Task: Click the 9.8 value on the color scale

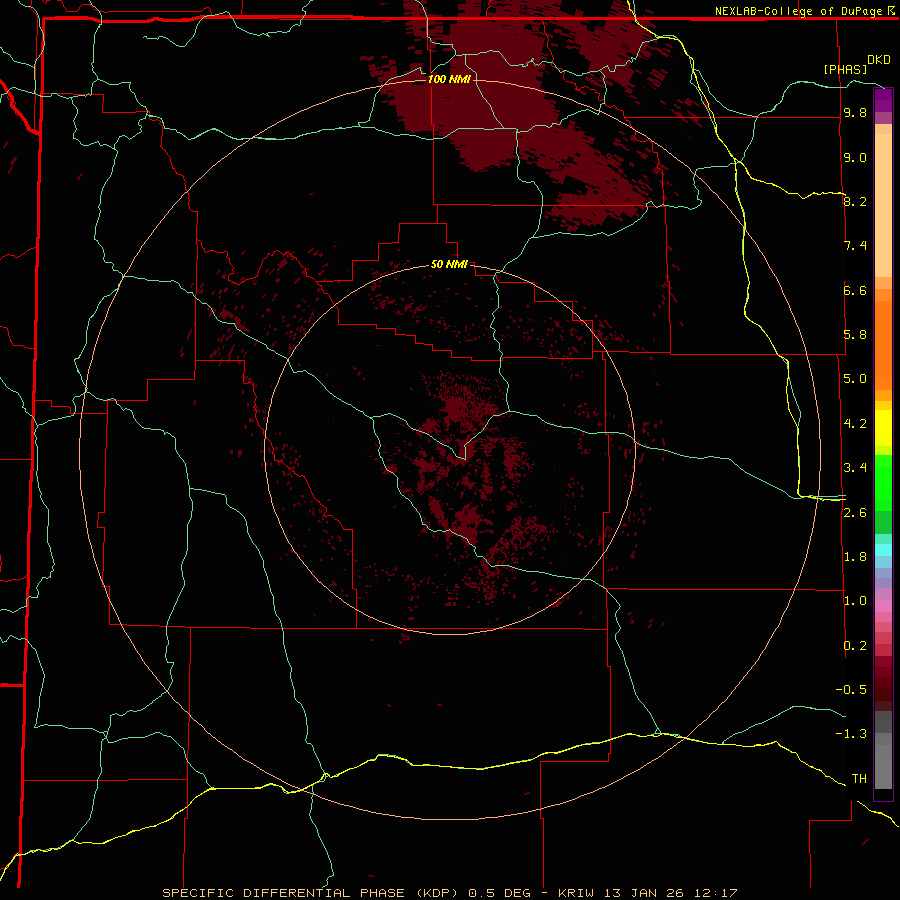Action: tap(855, 113)
